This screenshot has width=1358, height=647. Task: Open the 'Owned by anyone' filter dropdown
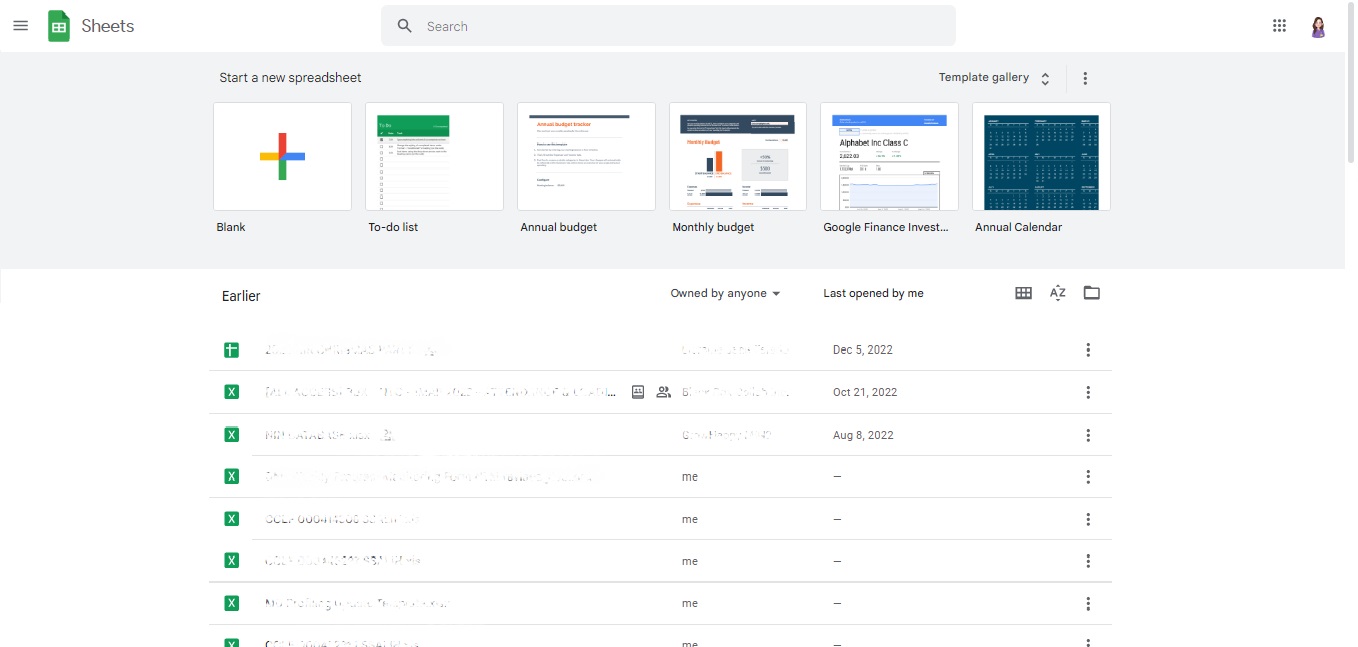725,294
